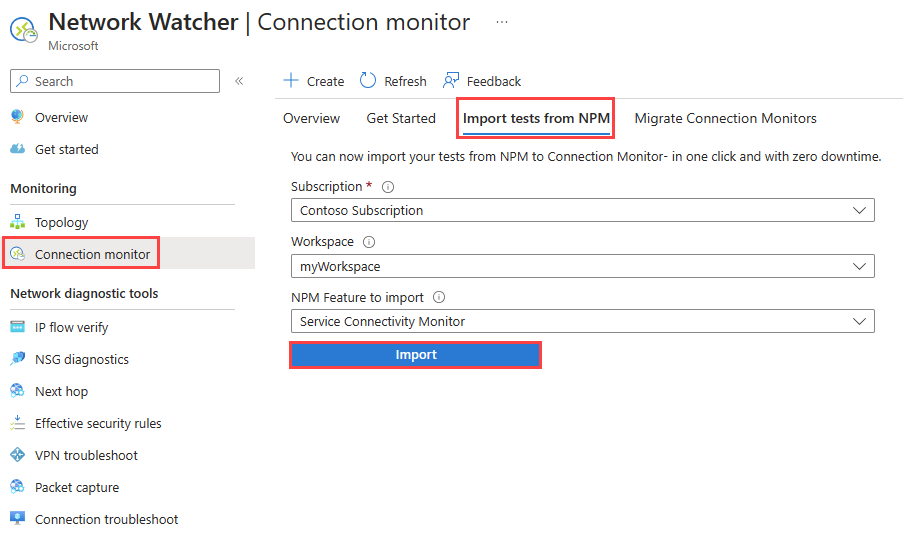Click the Feedback person icon
Screen dimensions: 903x539
click(x=450, y=80)
